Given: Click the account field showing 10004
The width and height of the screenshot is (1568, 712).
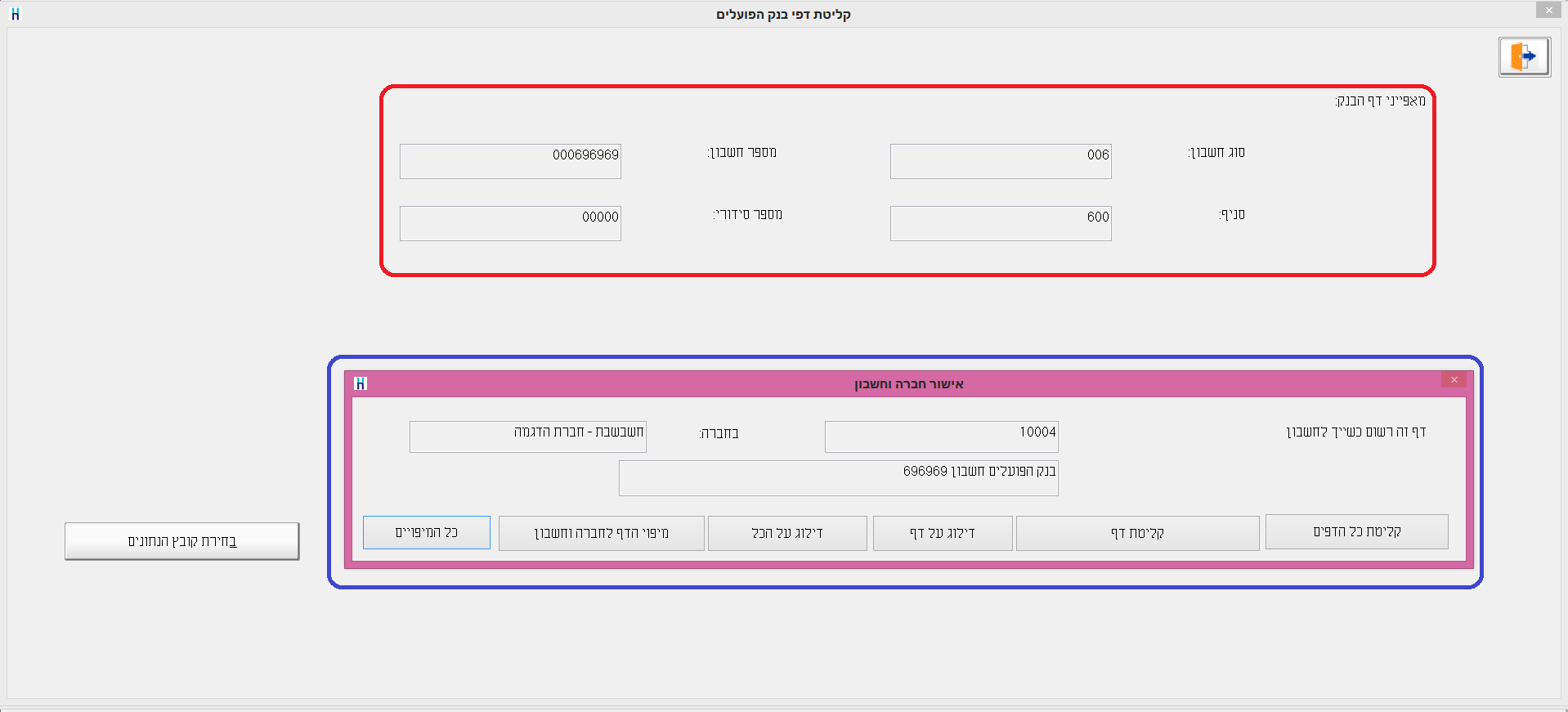Looking at the screenshot, I should 942,437.
